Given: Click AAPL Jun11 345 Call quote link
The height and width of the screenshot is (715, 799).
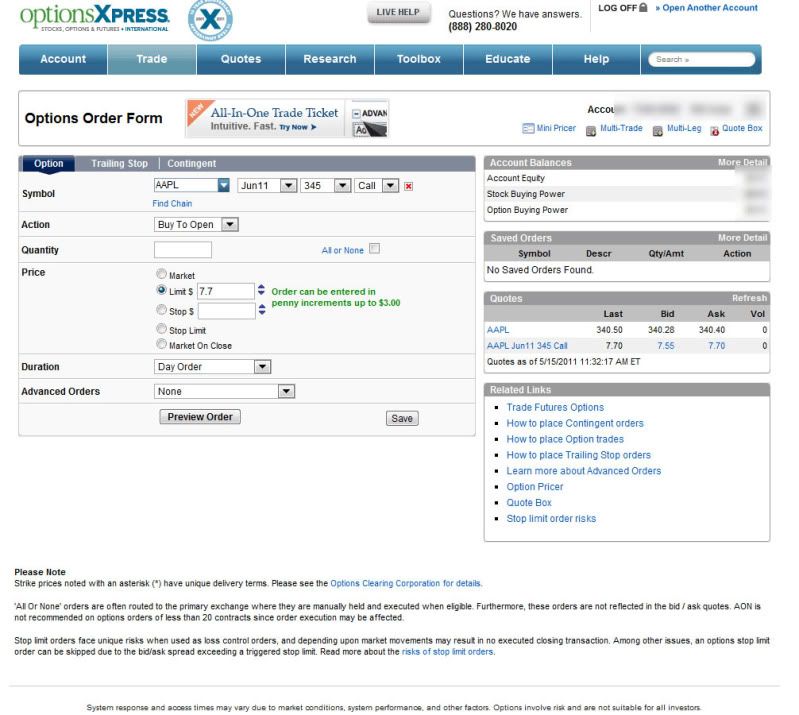Looking at the screenshot, I should point(527,346).
